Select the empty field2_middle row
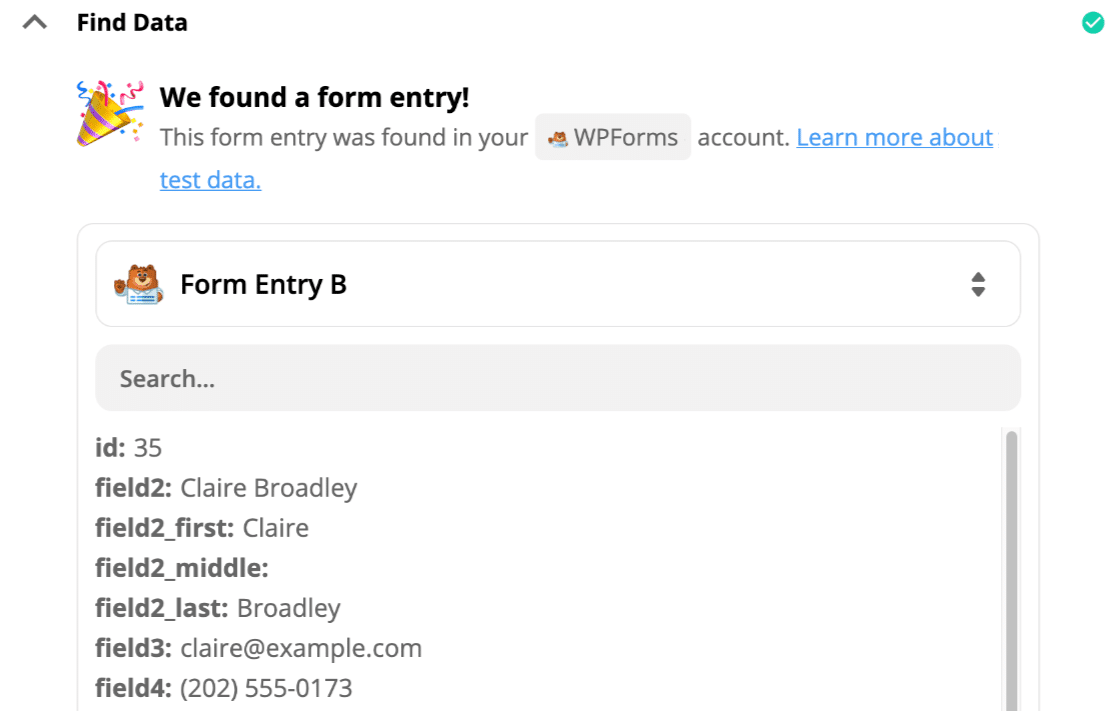Image resolution: width=1116 pixels, height=711 pixels. [182, 568]
